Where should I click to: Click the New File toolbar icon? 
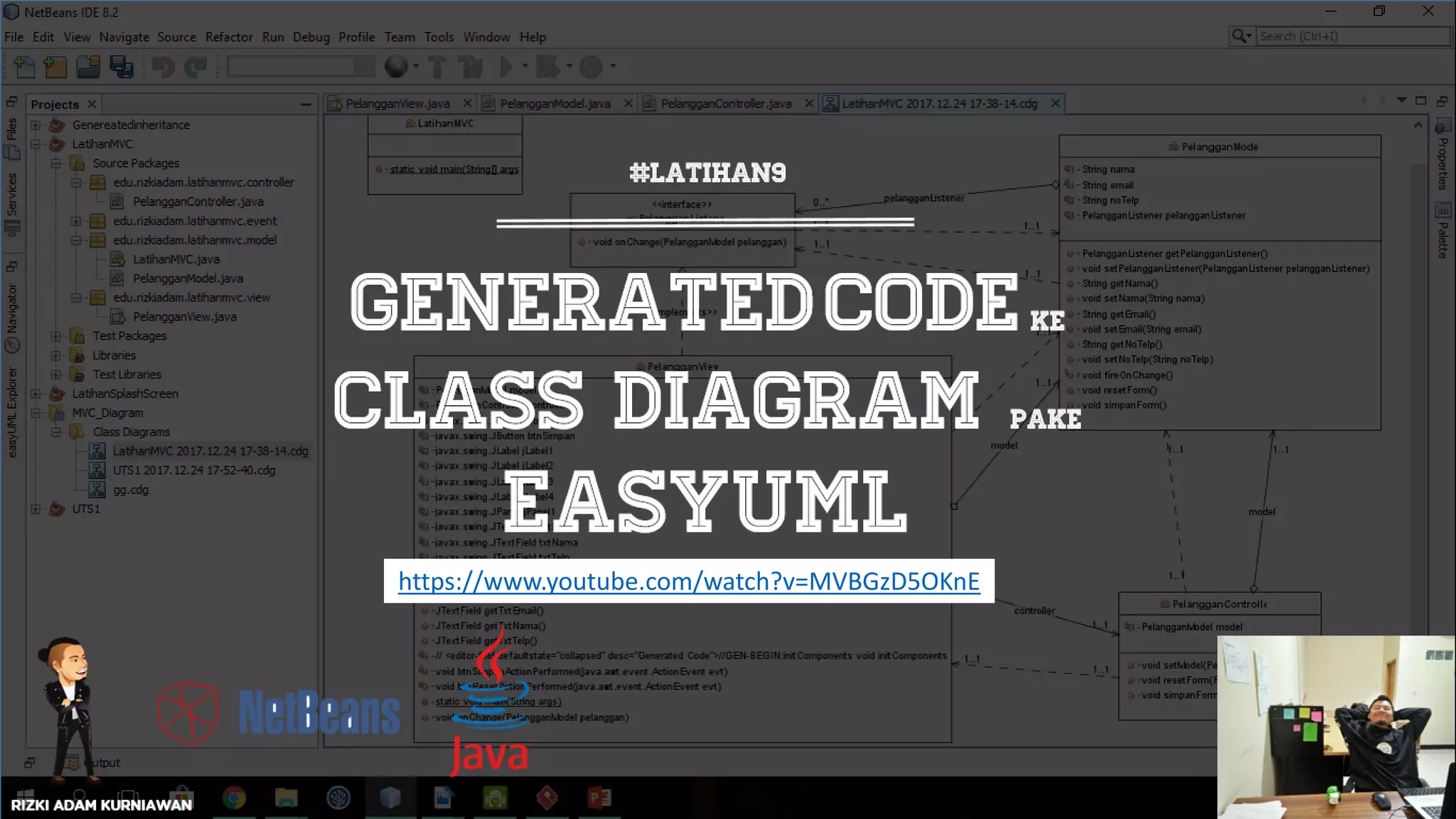pyautogui.click(x=24, y=67)
